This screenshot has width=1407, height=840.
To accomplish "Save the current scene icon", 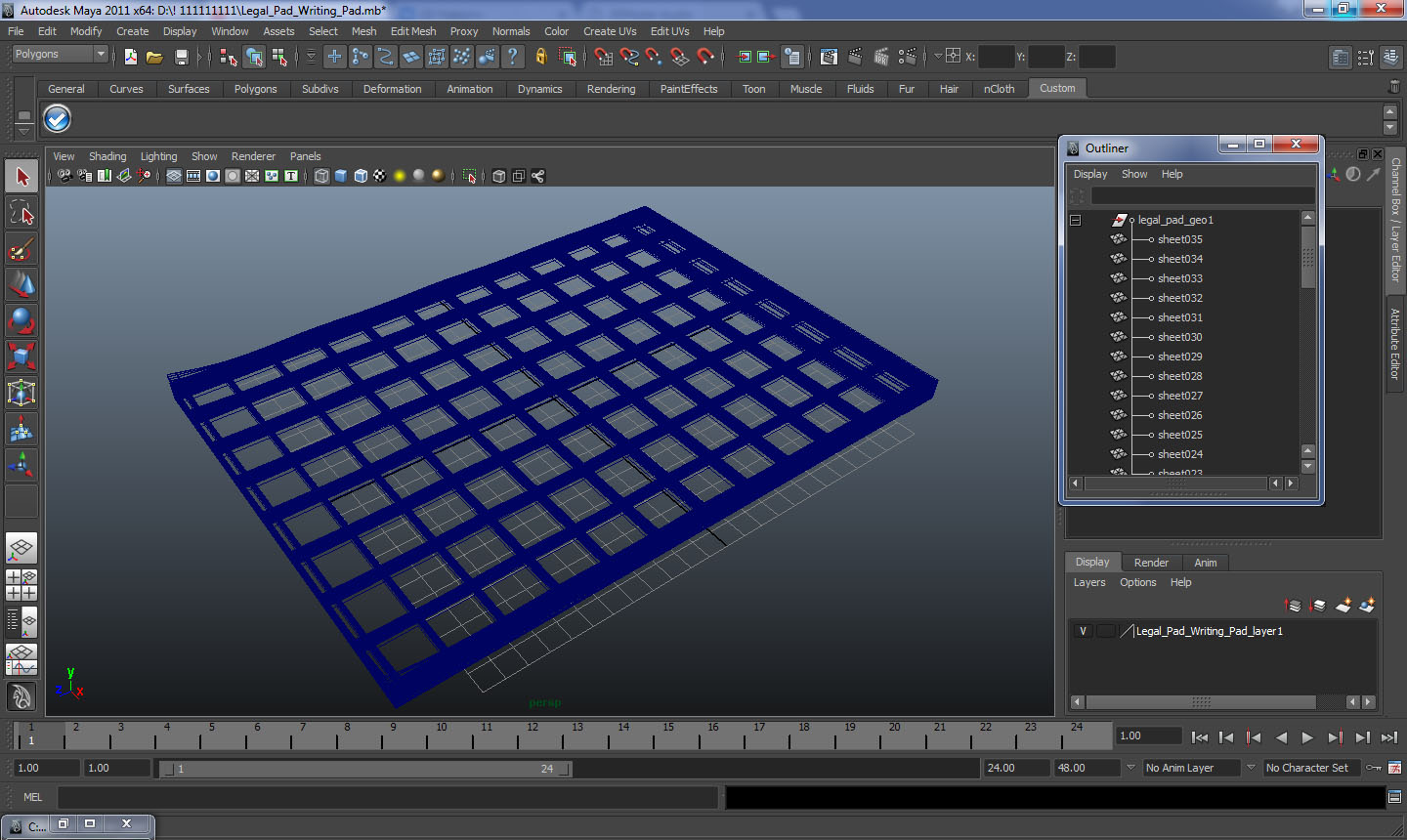I will (x=181, y=57).
